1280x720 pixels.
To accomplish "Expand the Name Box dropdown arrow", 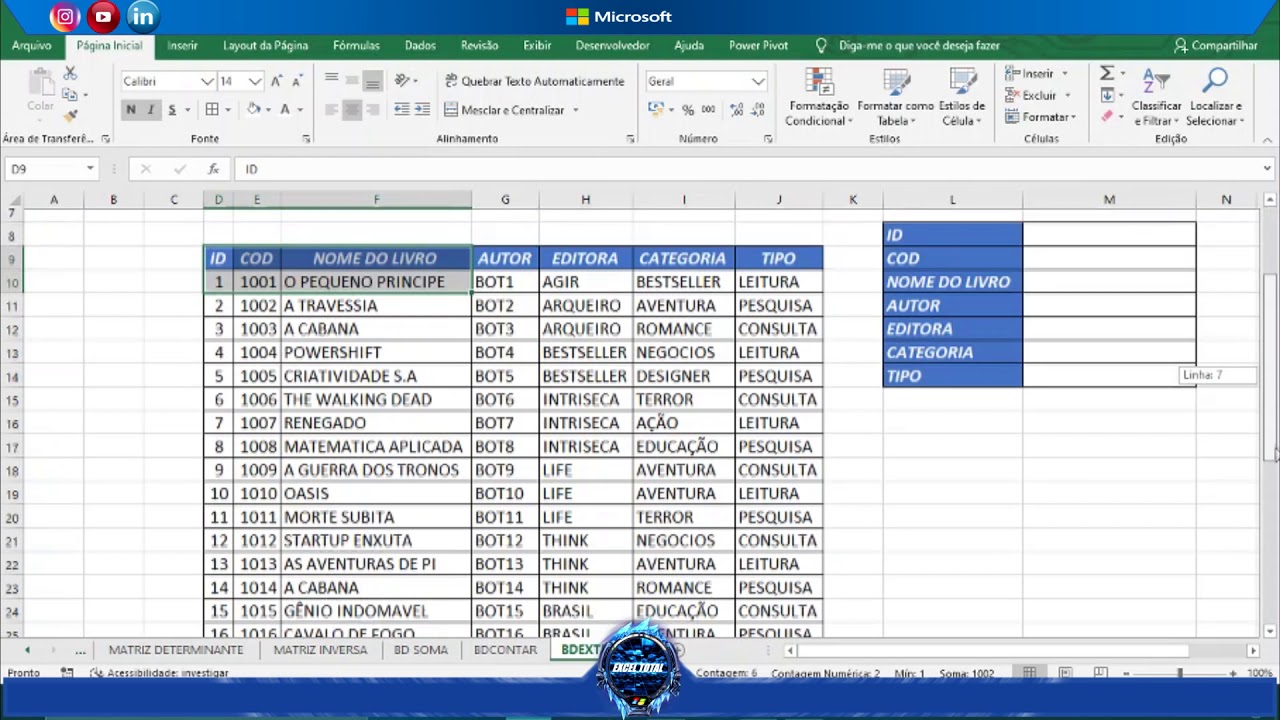I will point(90,169).
